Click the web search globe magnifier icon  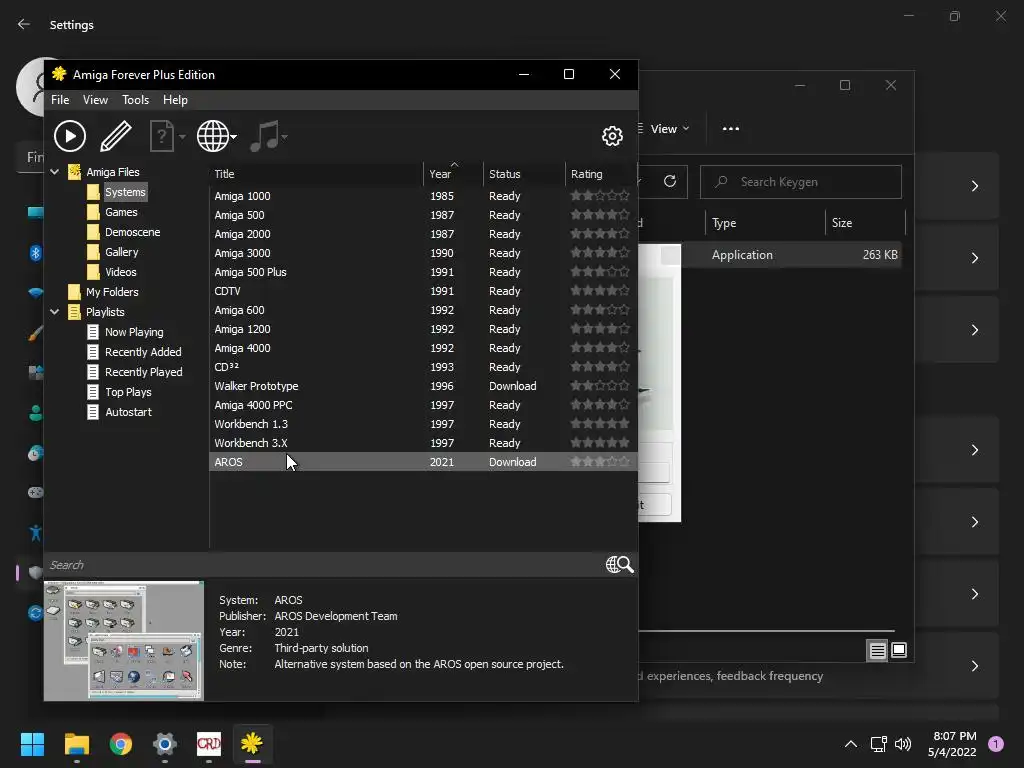(x=620, y=564)
